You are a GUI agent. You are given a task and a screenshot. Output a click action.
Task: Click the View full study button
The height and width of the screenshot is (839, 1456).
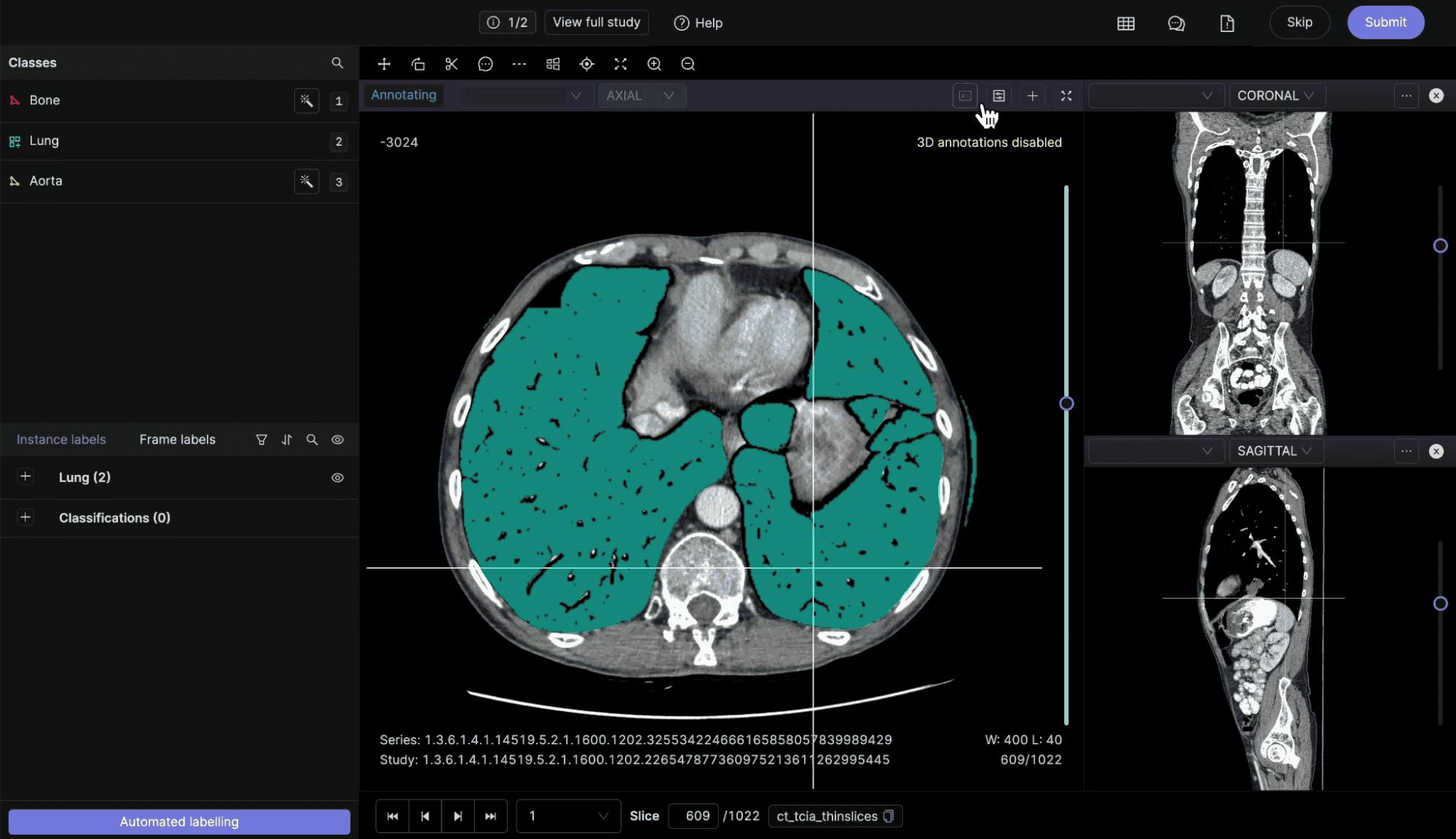click(597, 21)
